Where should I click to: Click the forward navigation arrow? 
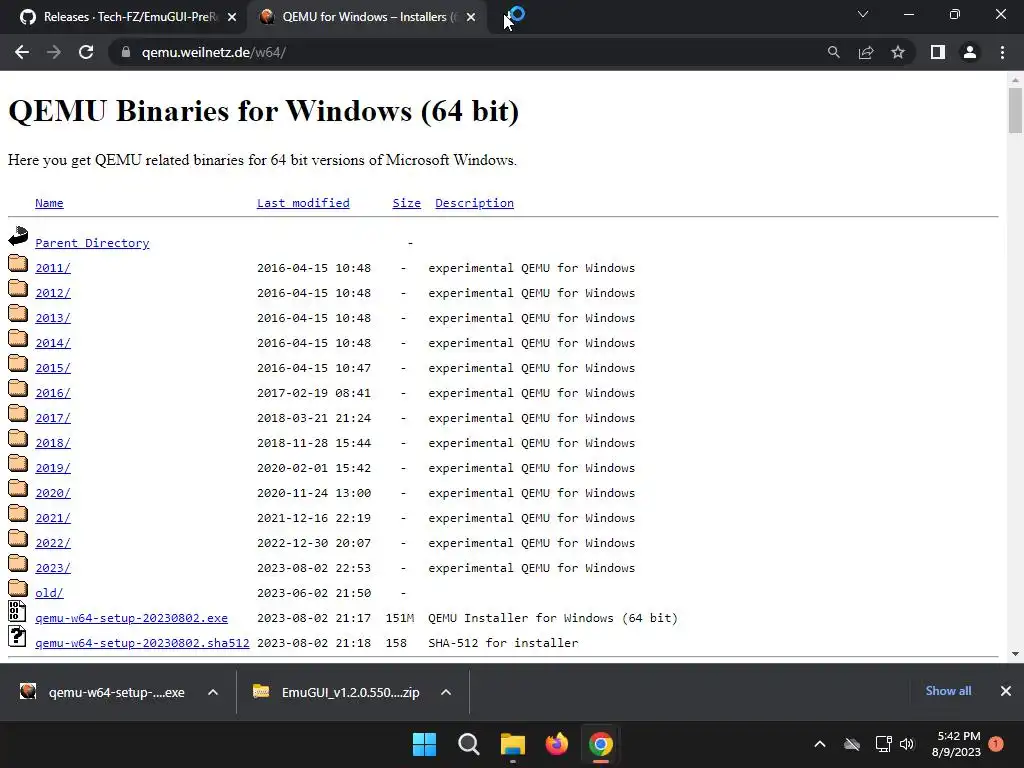[54, 52]
